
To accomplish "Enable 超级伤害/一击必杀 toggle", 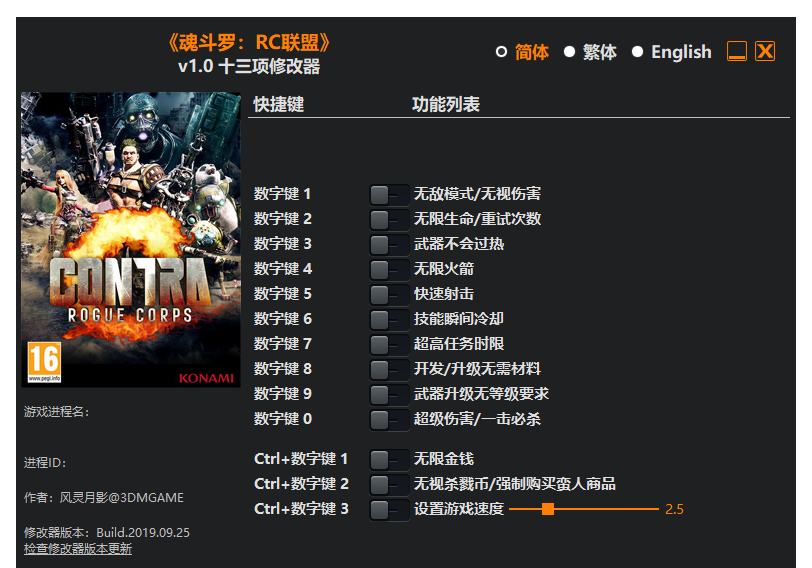I will pyautogui.click(x=389, y=419).
